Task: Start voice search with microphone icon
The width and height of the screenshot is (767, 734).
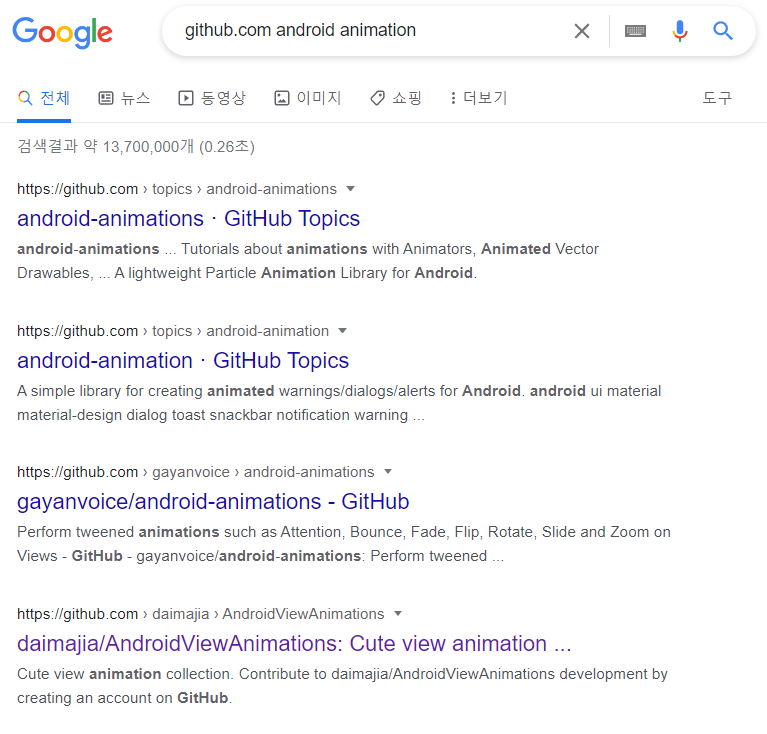Action: click(x=679, y=31)
